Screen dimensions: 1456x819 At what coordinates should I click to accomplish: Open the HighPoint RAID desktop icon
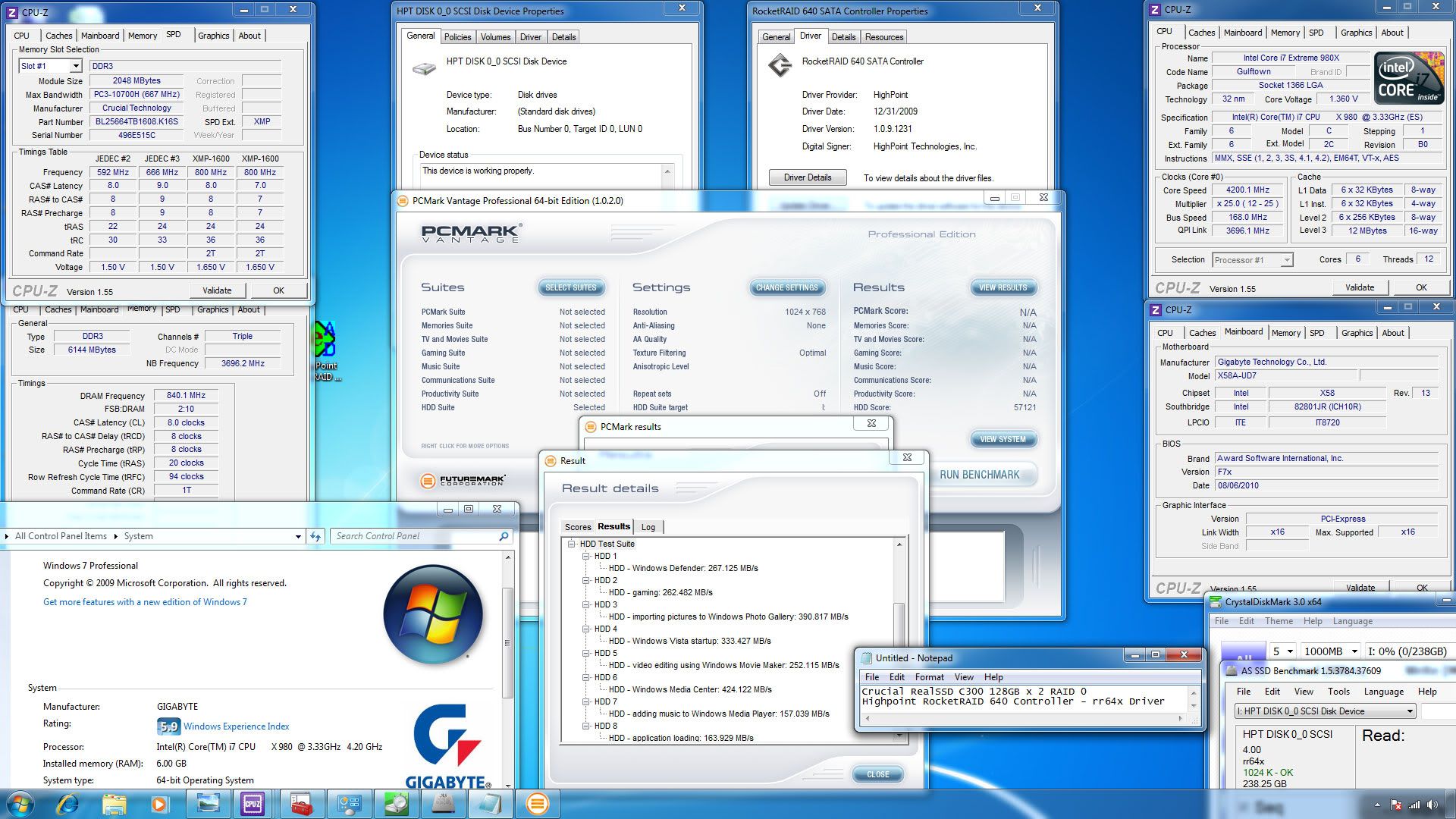(327, 351)
